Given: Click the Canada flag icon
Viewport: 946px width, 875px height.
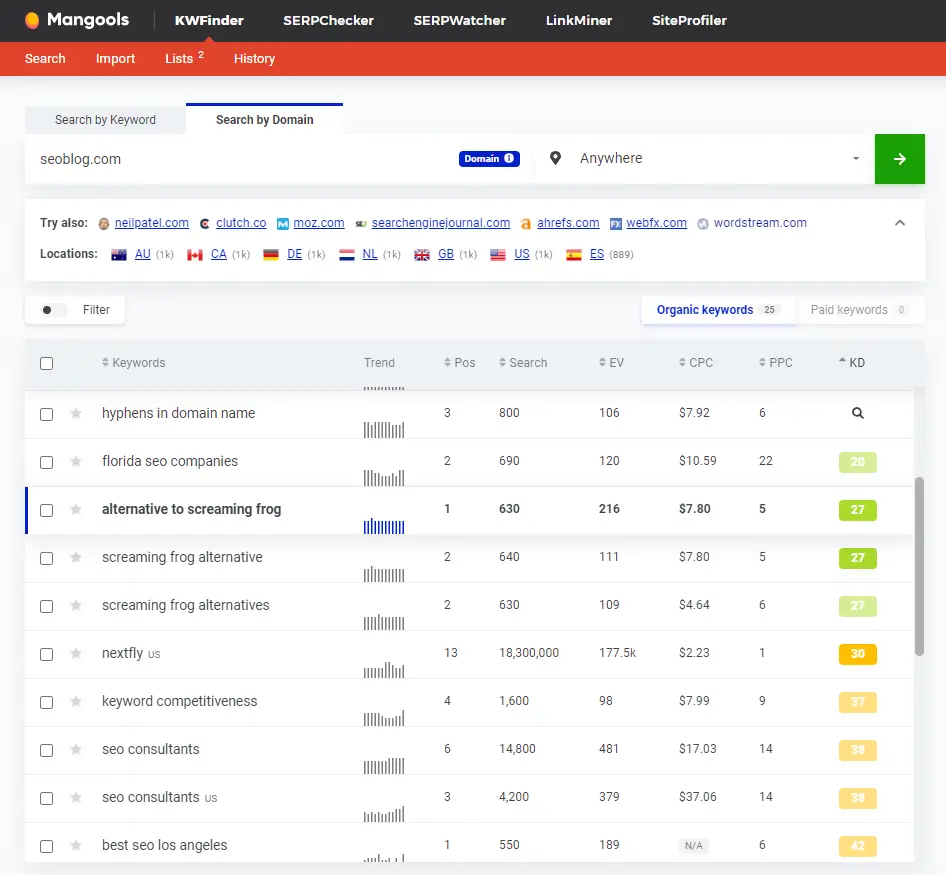Looking at the screenshot, I should coord(194,255).
